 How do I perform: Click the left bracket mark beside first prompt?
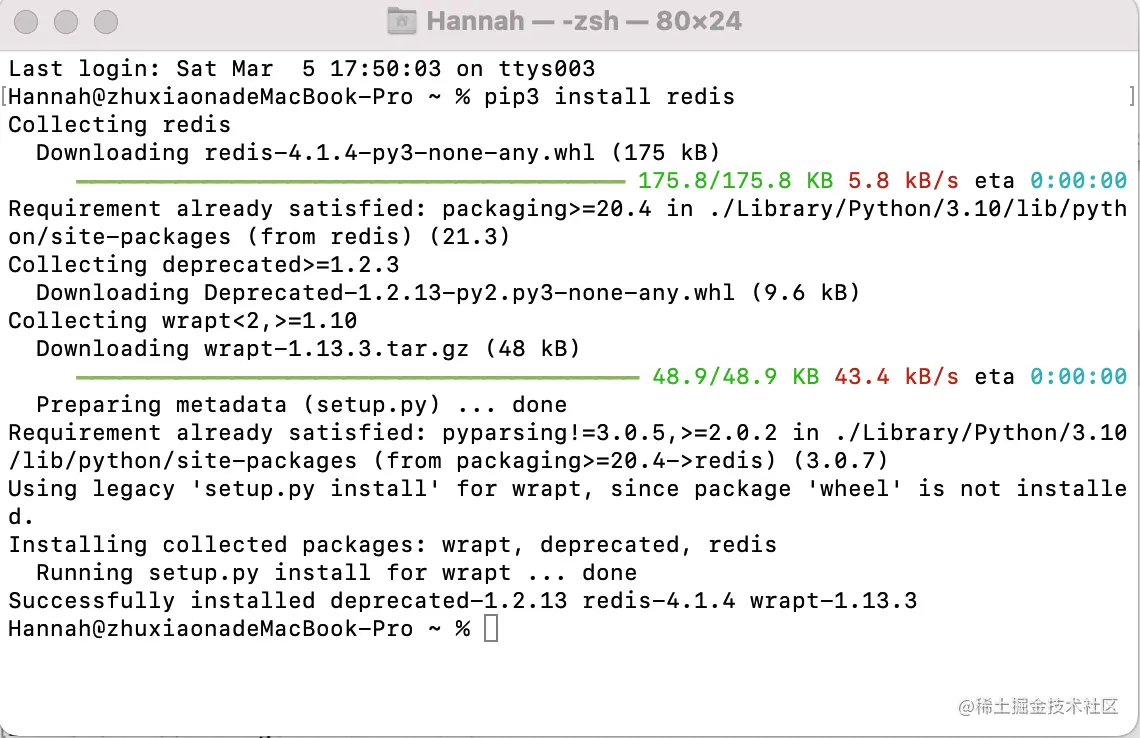coord(4,97)
